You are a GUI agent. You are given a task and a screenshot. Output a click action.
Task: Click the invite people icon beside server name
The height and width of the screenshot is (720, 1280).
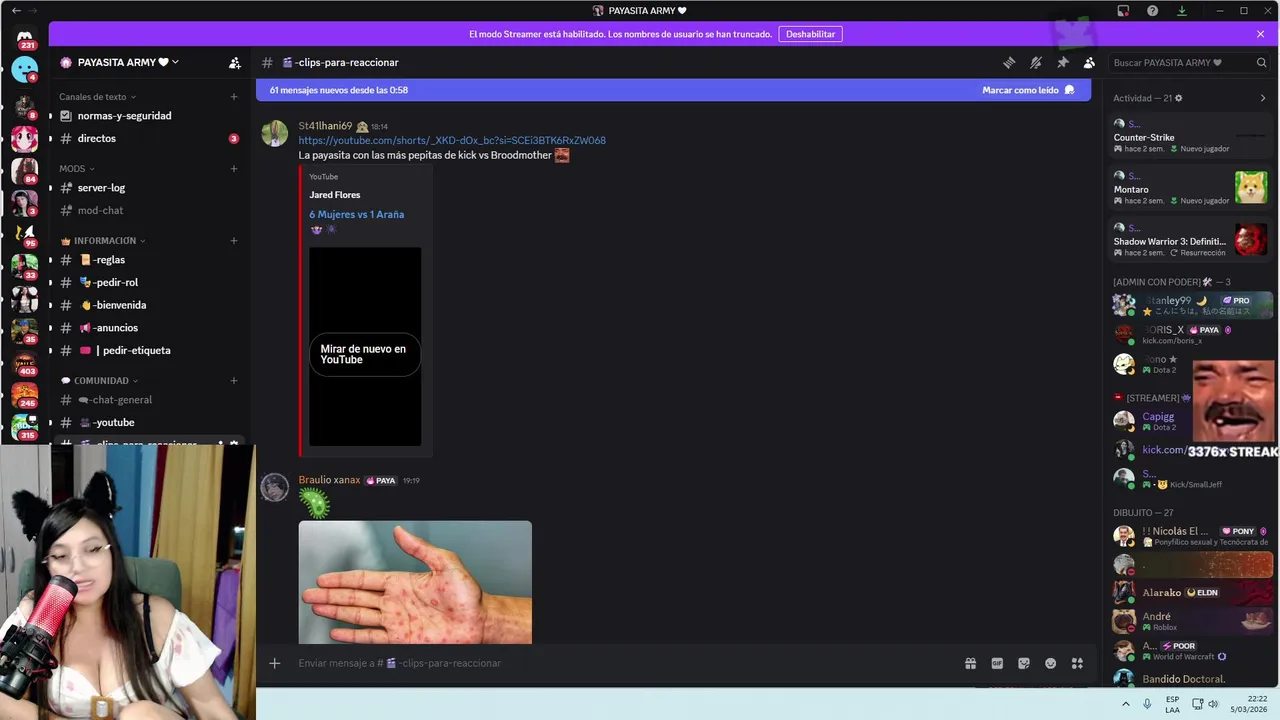(235, 62)
